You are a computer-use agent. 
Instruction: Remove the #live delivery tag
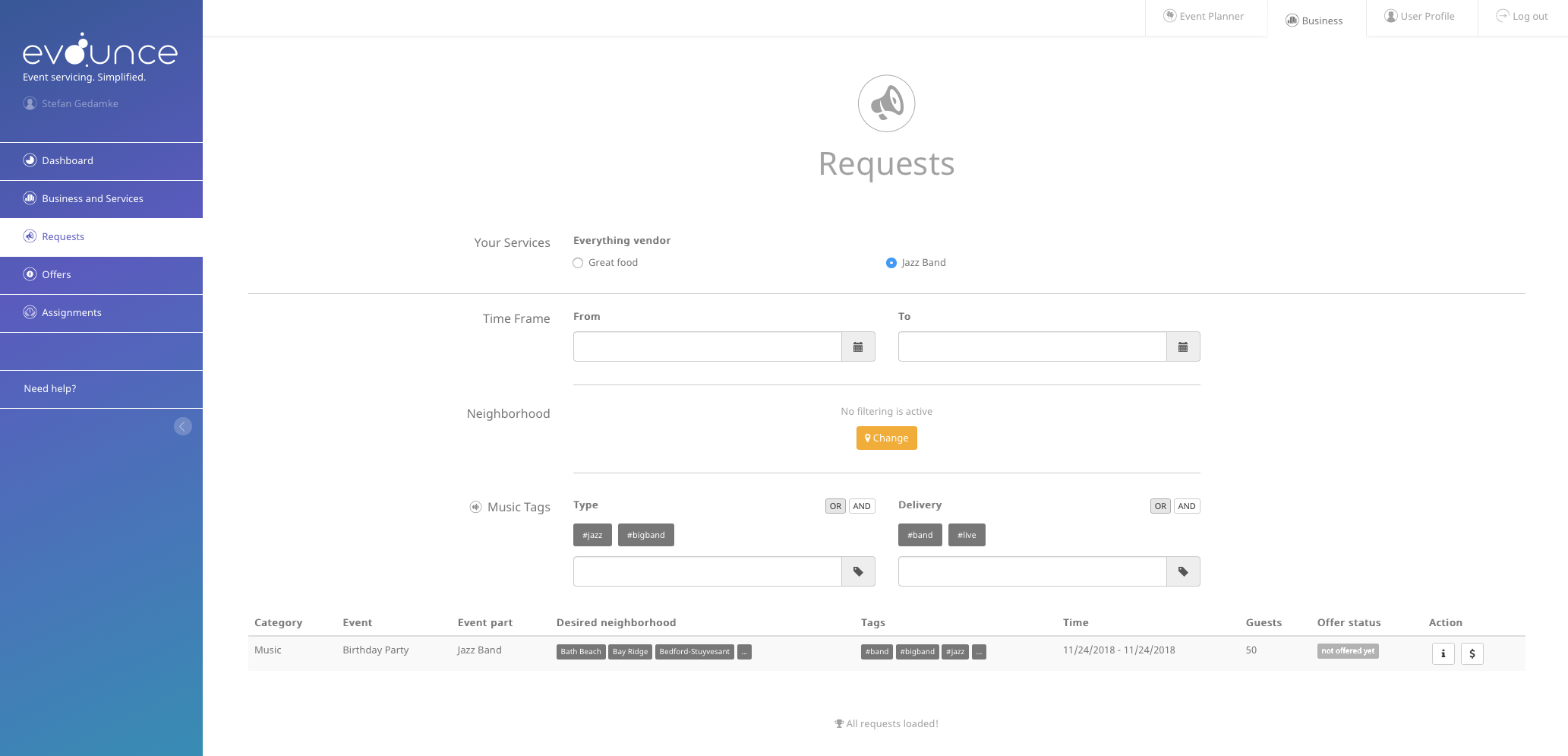pos(967,535)
